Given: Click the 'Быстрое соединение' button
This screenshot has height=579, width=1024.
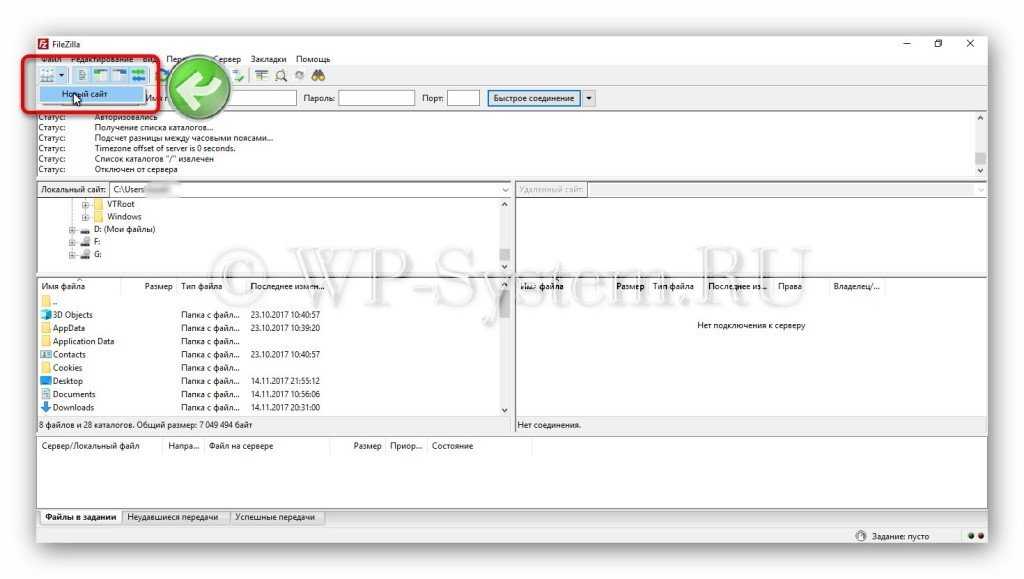Looking at the screenshot, I should click(534, 98).
